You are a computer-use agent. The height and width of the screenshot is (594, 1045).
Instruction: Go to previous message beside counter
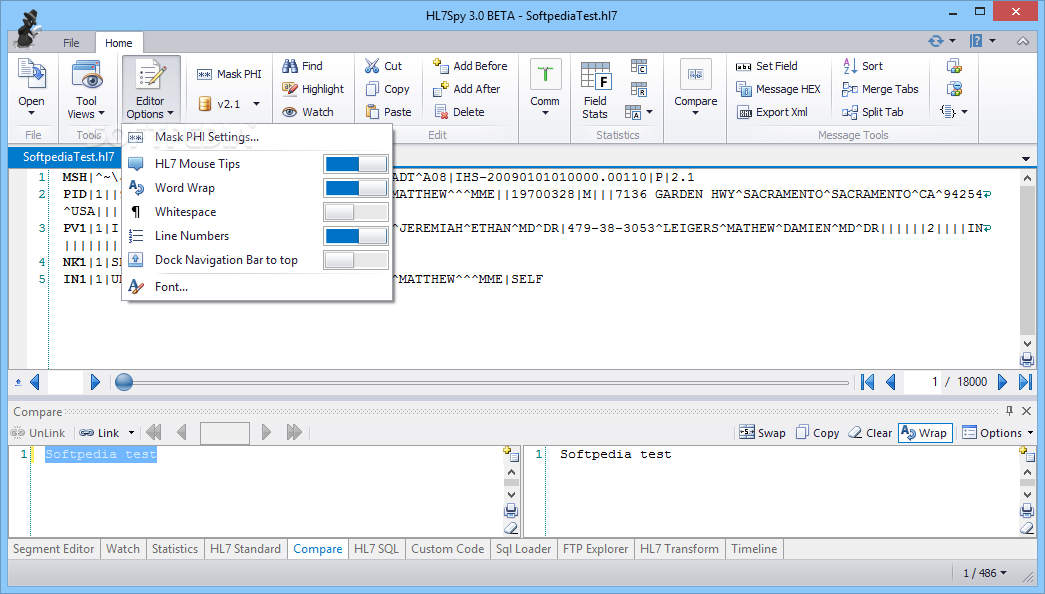point(890,382)
